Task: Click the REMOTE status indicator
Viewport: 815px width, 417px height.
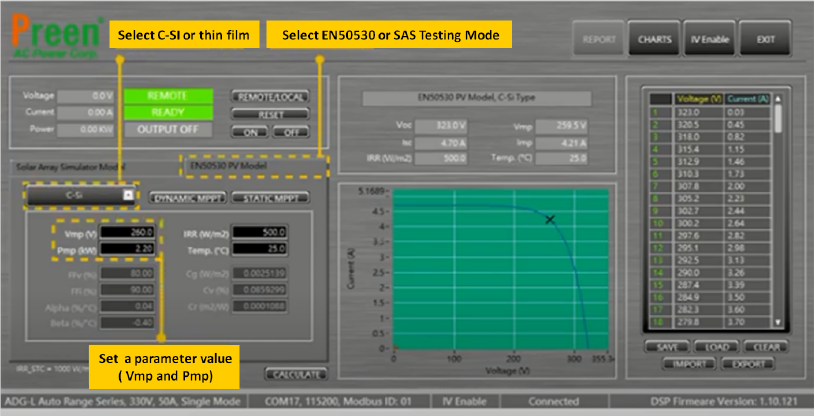Action: (x=168, y=96)
